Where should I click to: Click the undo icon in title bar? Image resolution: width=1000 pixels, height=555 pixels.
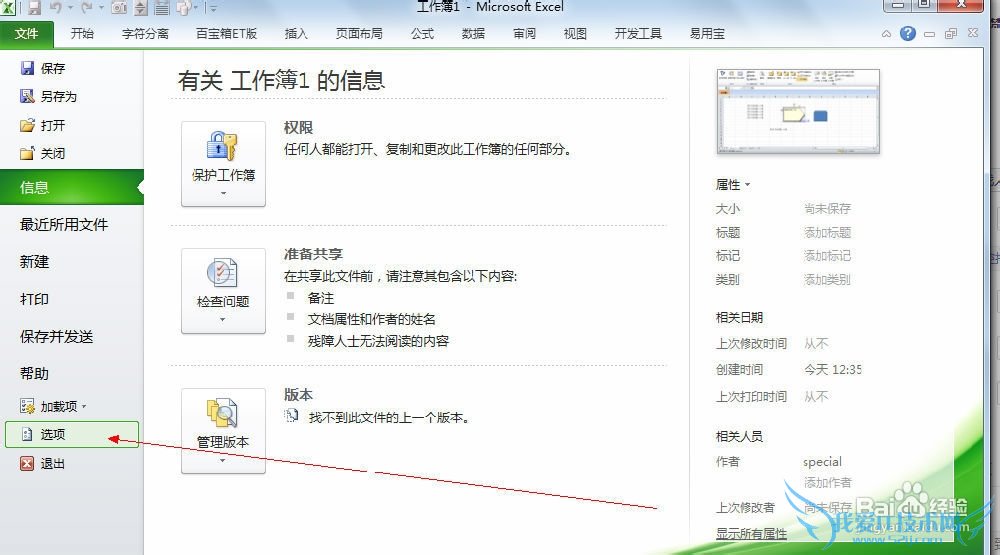pyautogui.click(x=55, y=8)
